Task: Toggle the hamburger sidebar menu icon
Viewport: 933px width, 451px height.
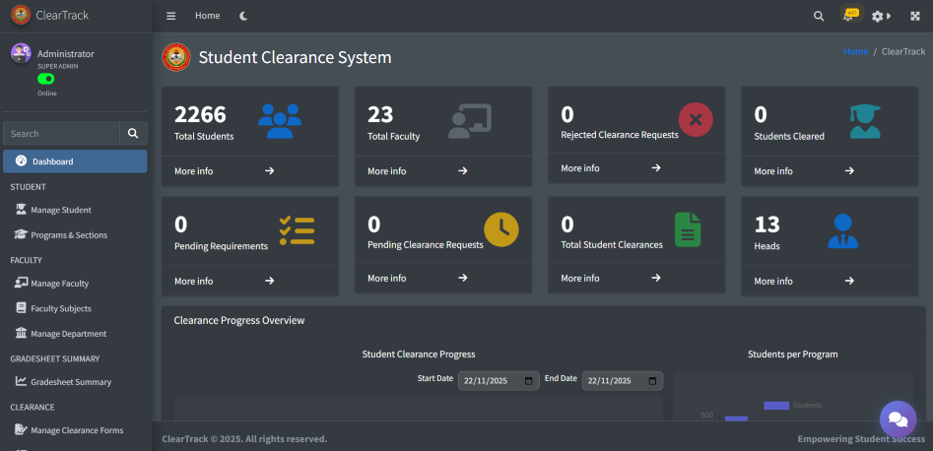Action: [171, 16]
